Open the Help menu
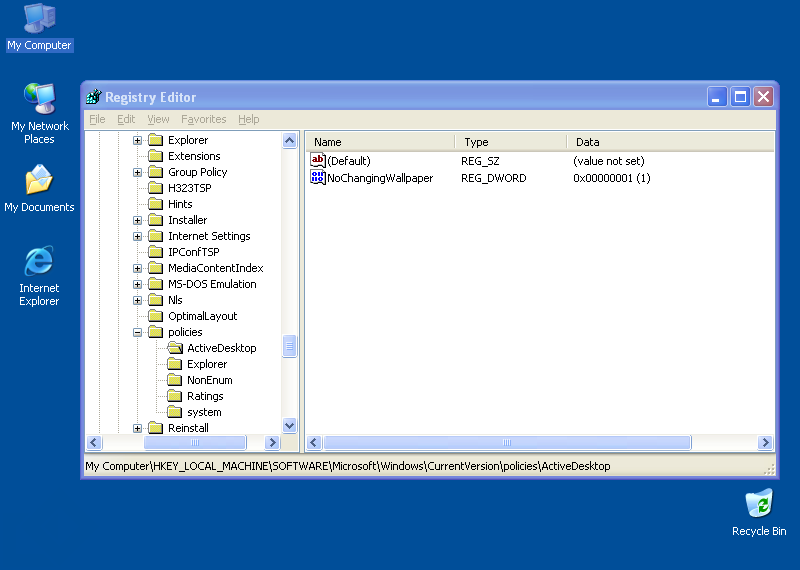This screenshot has height=570, width=800. click(248, 119)
